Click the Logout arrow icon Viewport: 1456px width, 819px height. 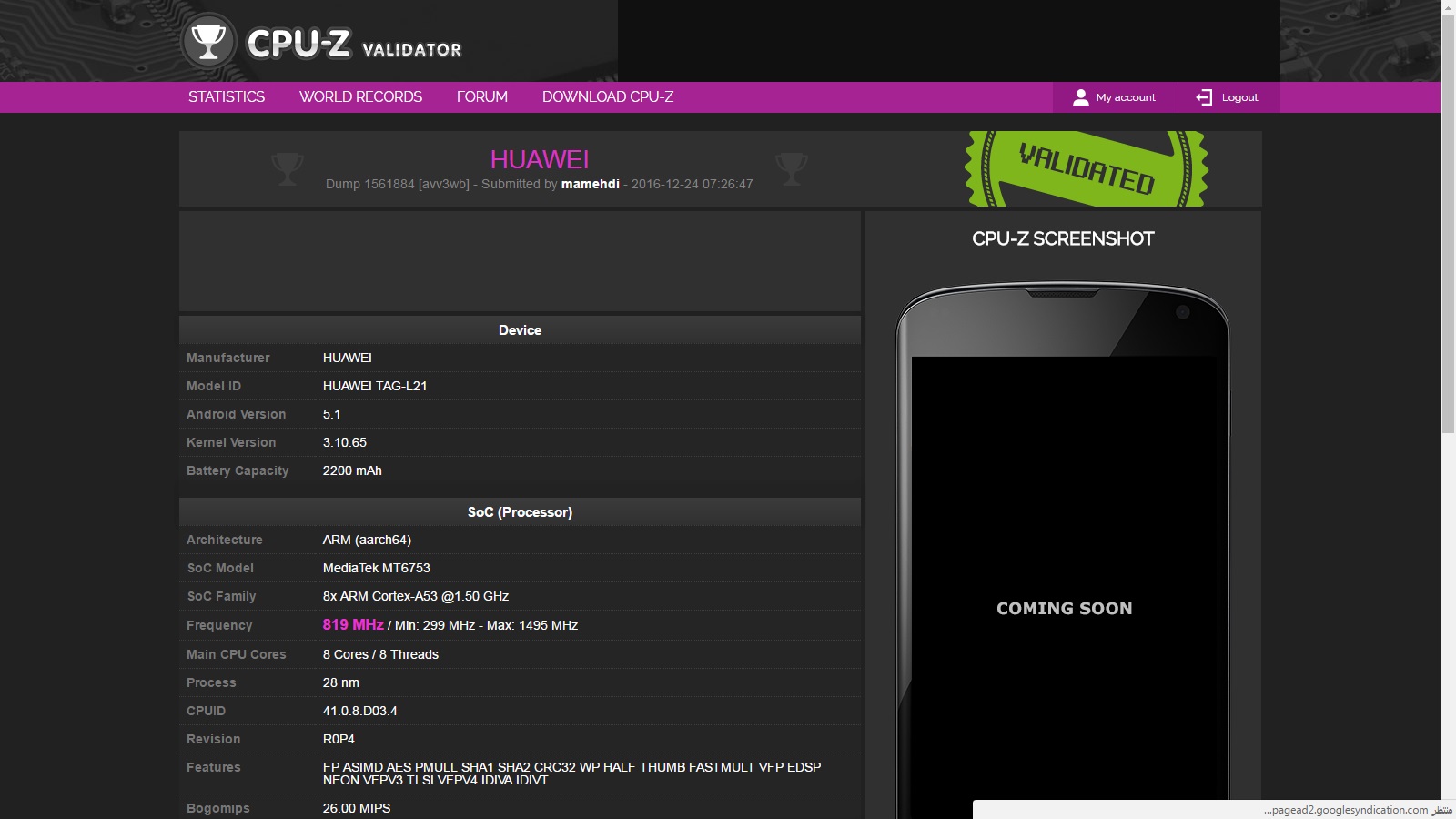[1204, 97]
